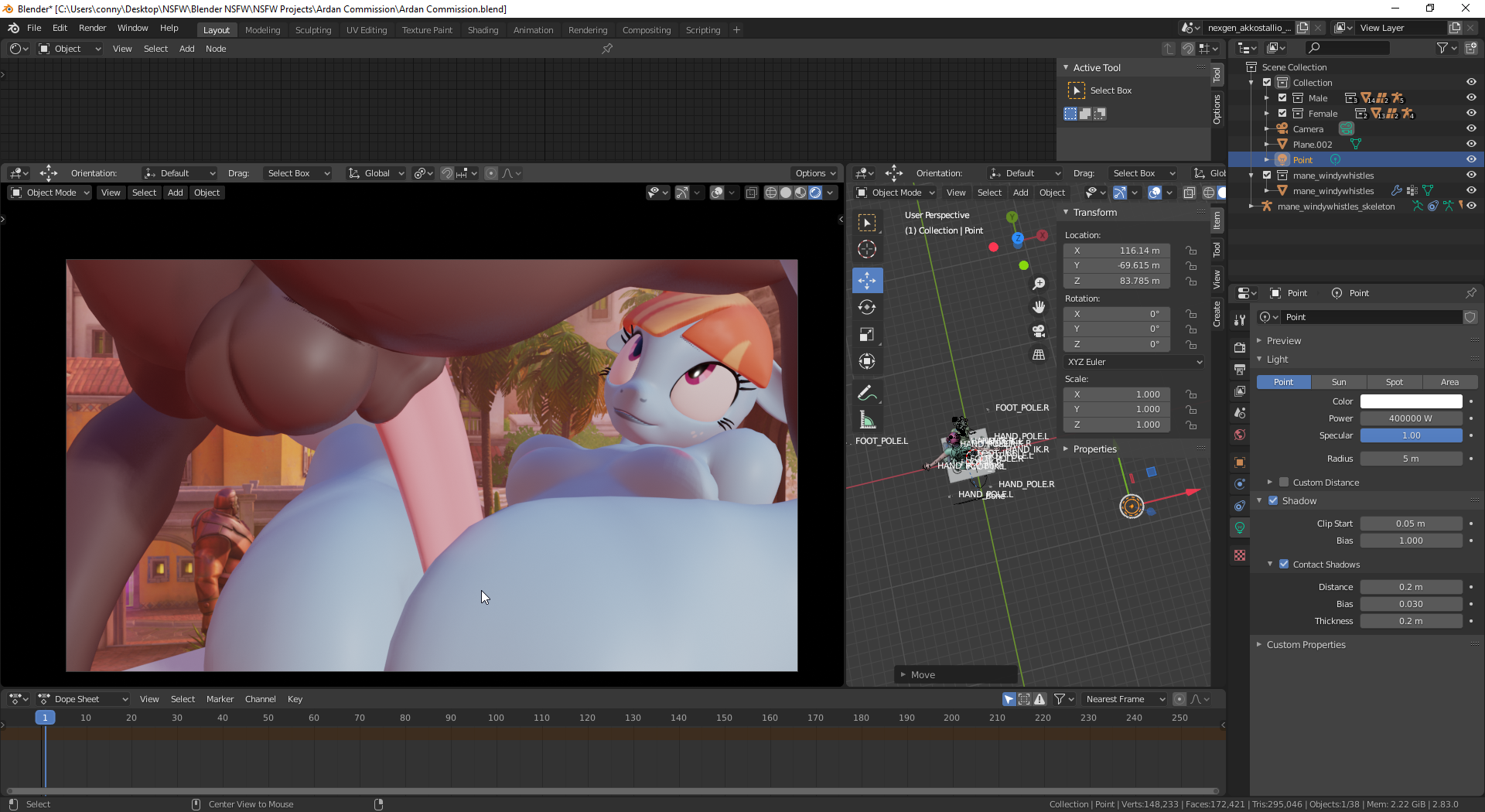Open the Object Data light properties tab

pyautogui.click(x=1240, y=527)
